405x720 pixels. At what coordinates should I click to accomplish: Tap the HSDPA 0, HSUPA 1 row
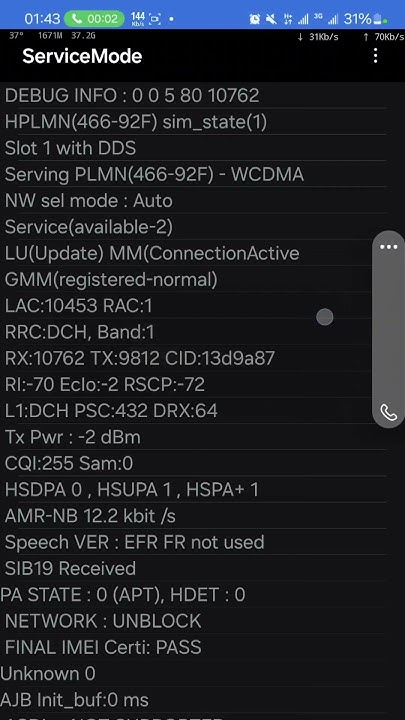(193, 489)
